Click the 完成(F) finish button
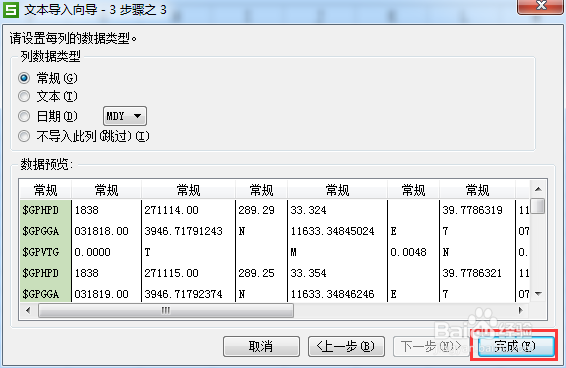 (x=516, y=346)
